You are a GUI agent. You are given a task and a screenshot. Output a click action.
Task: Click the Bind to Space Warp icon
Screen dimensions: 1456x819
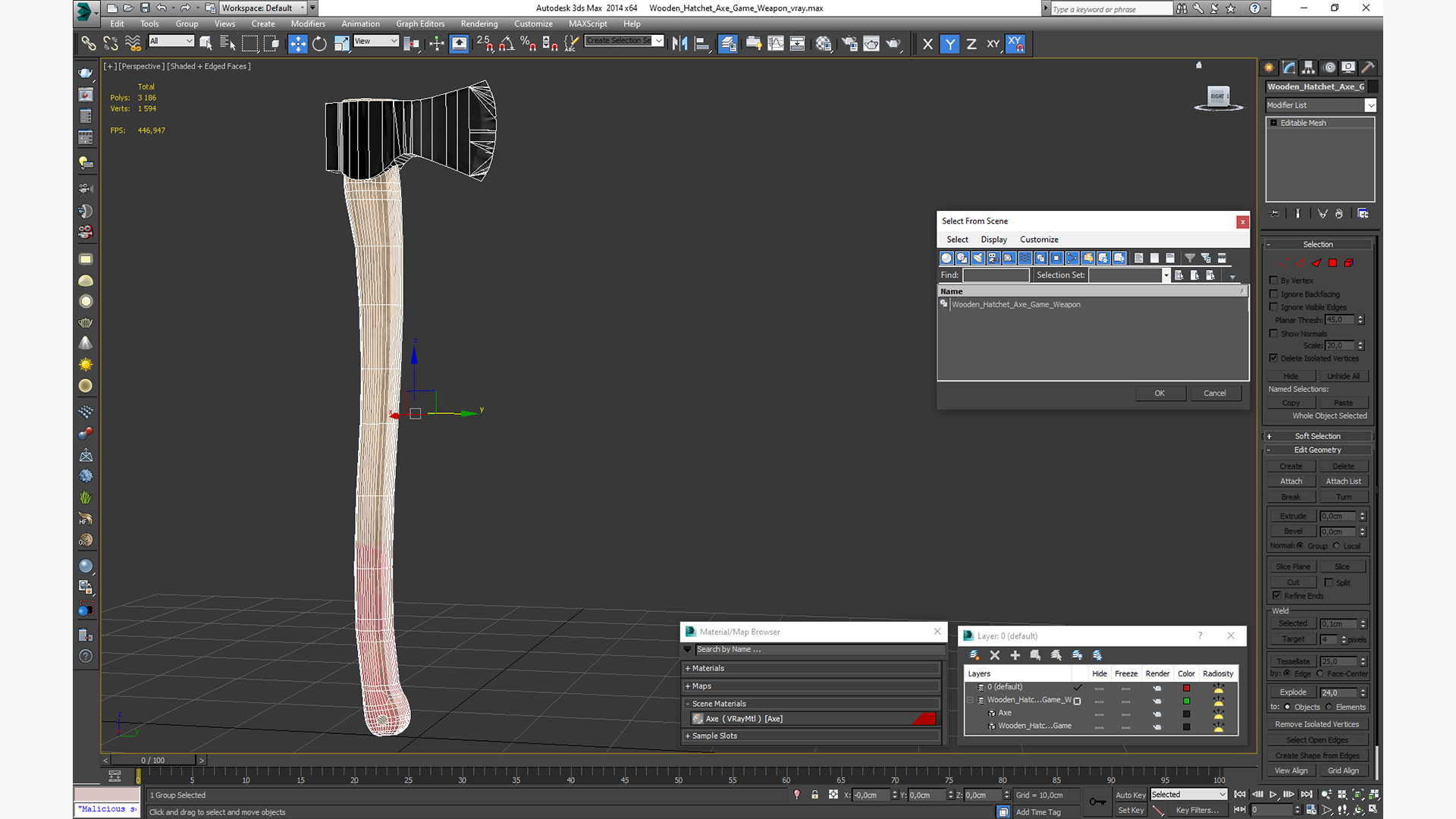[133, 44]
